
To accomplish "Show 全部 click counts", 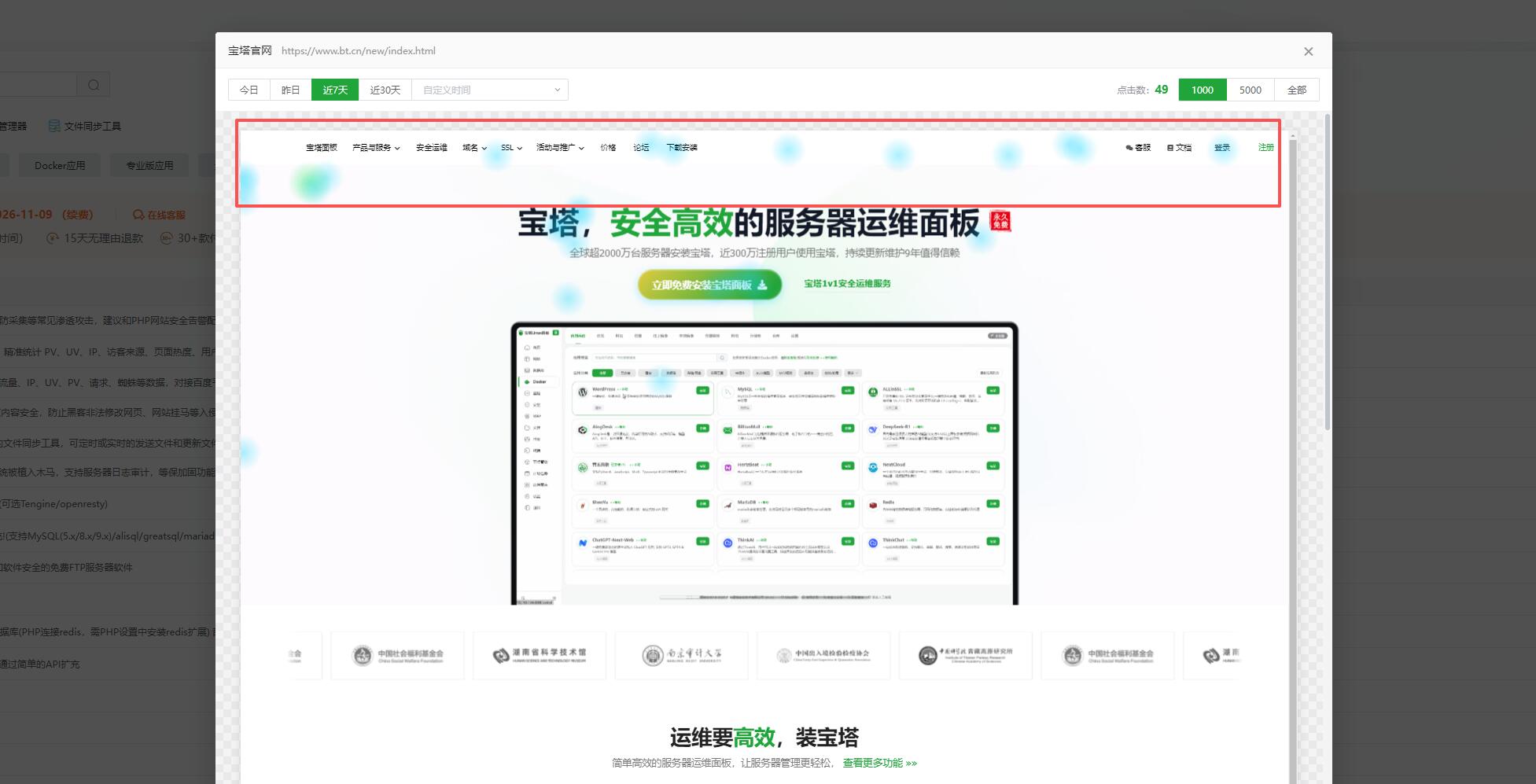I will pyautogui.click(x=1297, y=90).
